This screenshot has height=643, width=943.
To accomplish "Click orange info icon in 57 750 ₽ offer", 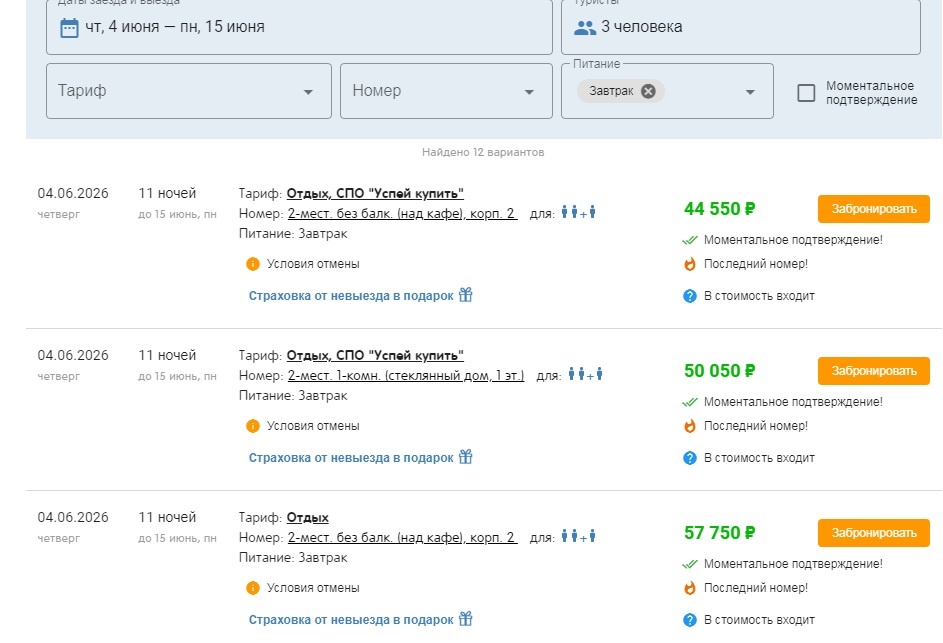I will point(253,588).
